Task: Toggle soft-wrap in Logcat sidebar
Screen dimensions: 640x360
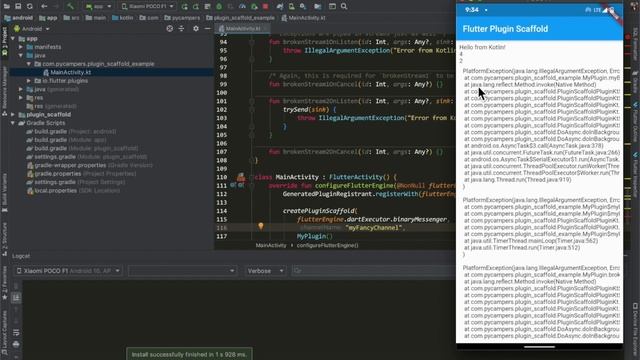Action: pos(16,333)
